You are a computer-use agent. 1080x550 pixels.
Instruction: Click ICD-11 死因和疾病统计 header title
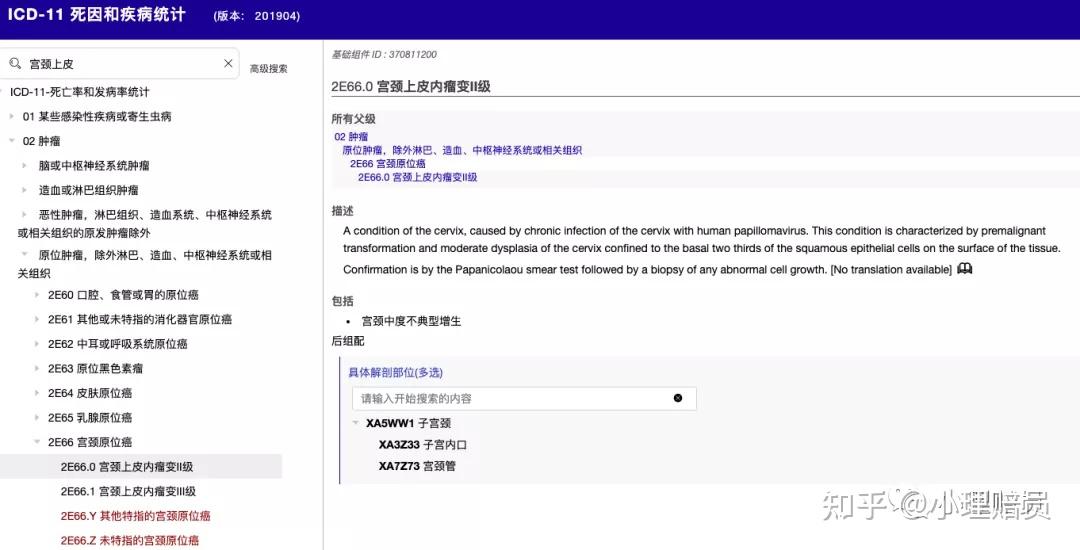coord(97,14)
